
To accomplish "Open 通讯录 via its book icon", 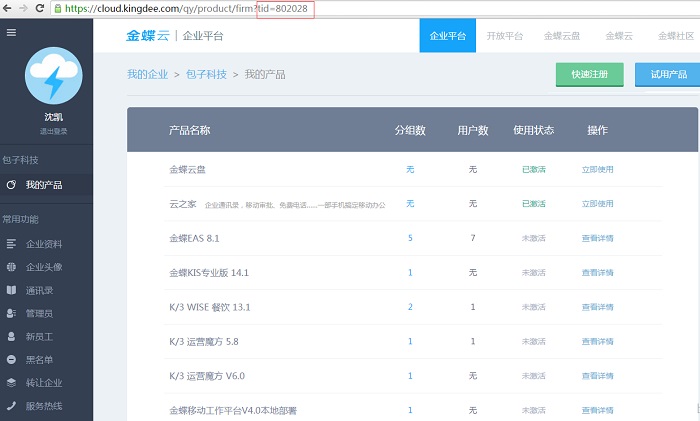I will tap(11, 290).
